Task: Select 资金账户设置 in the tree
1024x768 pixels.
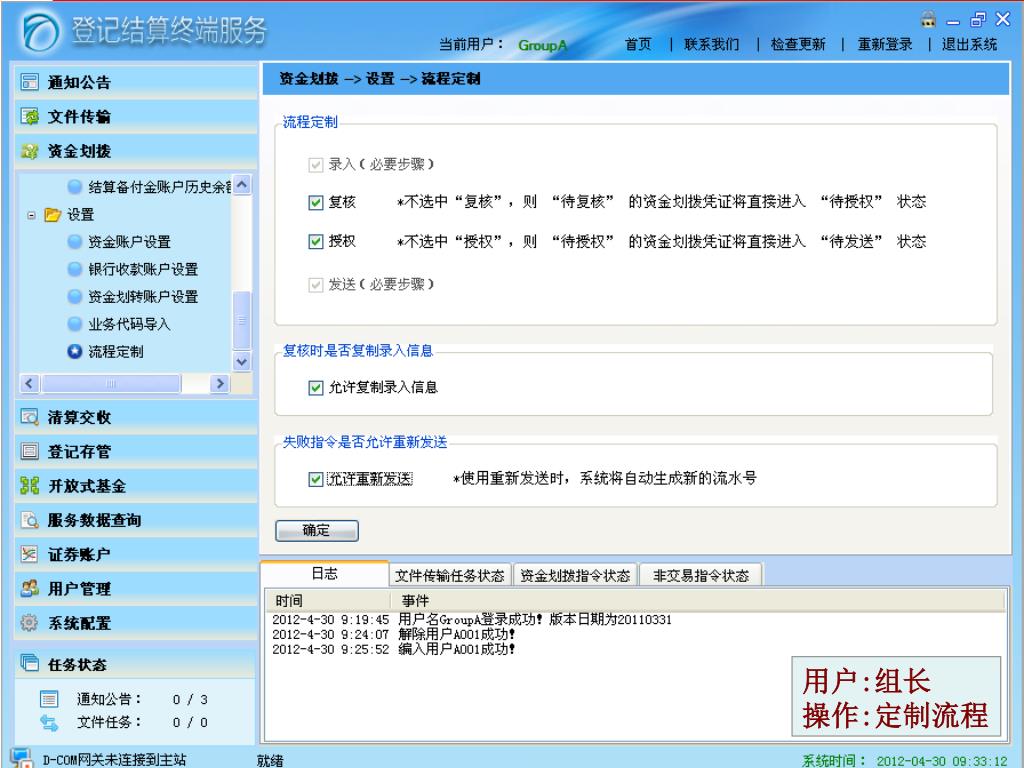Action: (x=129, y=242)
